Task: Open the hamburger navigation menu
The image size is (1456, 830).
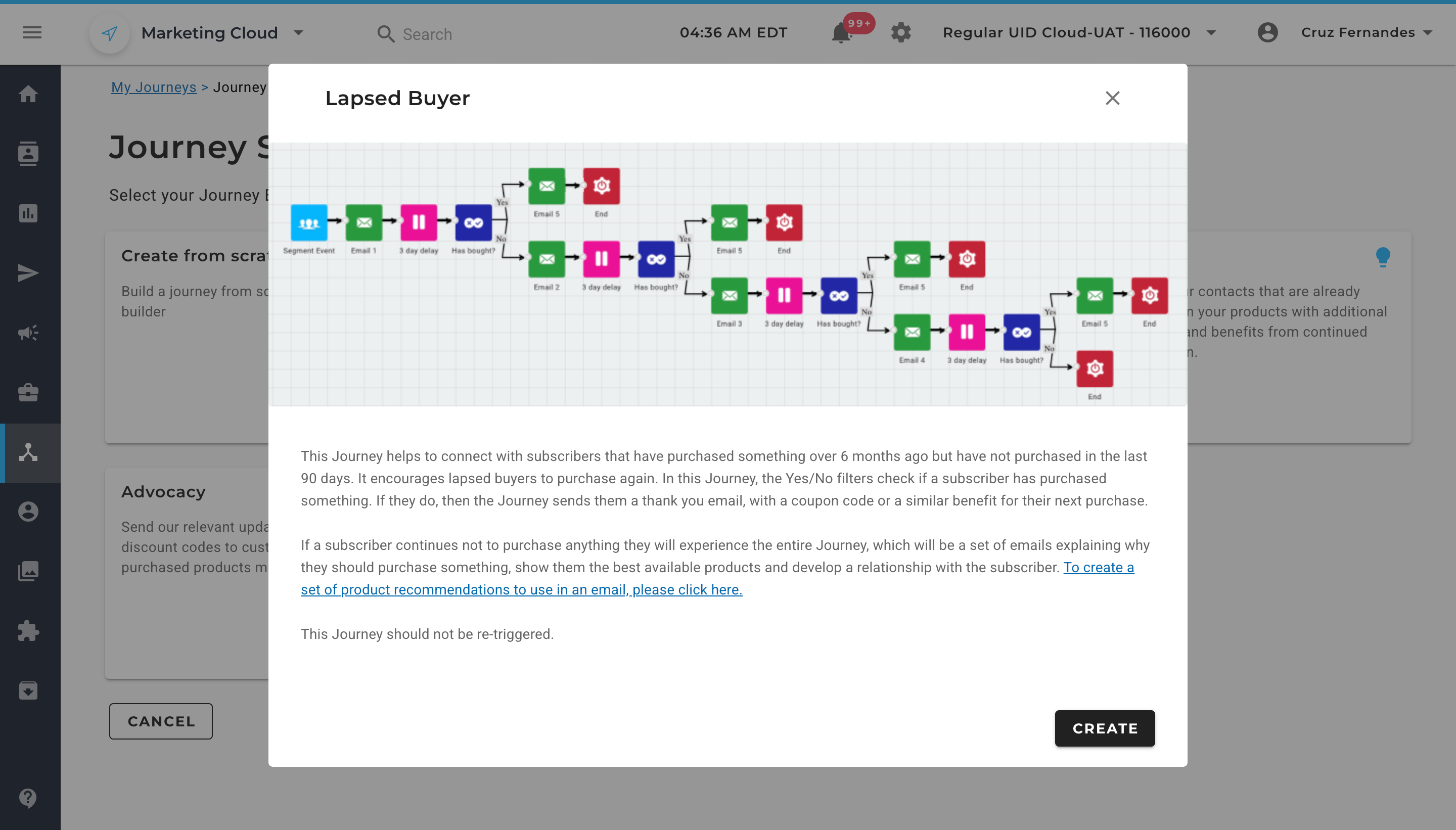Action: pos(32,32)
